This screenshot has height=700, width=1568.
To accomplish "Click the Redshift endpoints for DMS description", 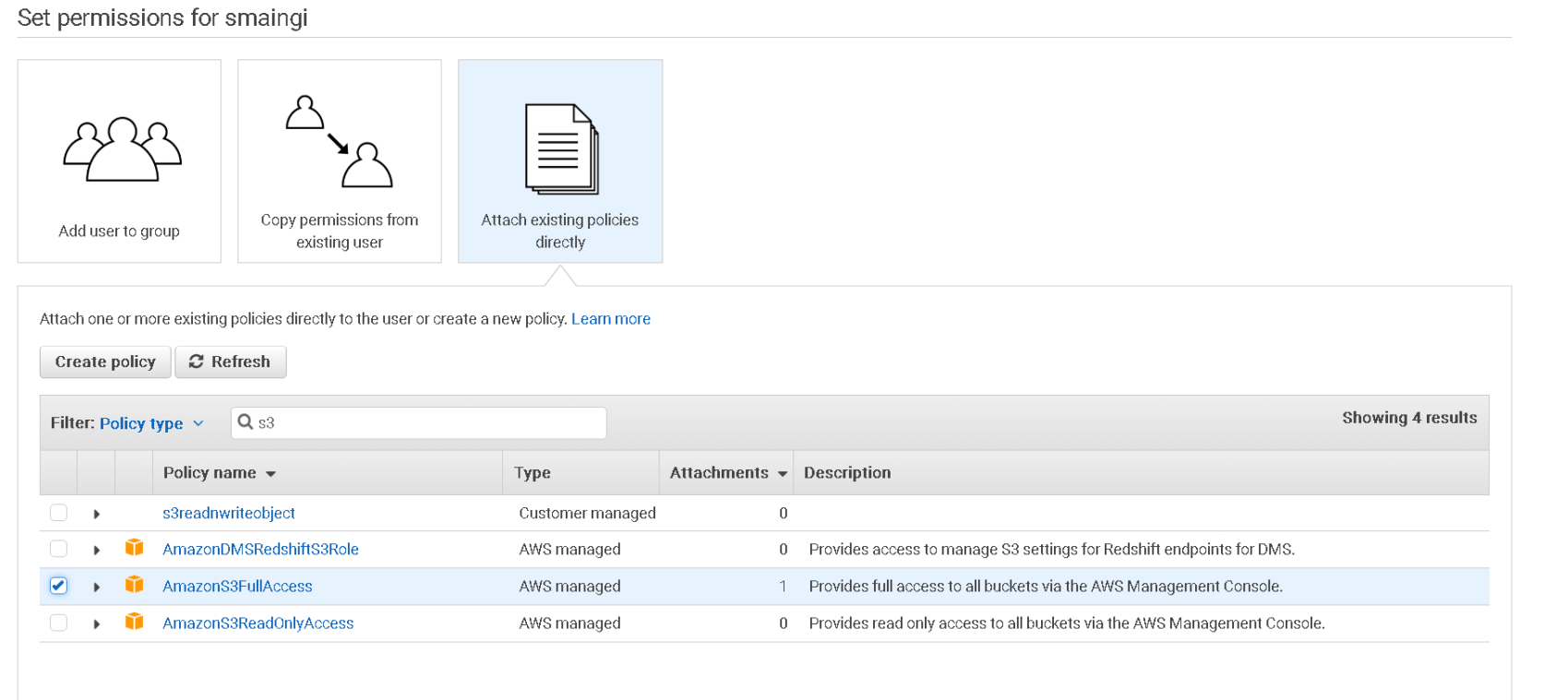I will 1051,549.
